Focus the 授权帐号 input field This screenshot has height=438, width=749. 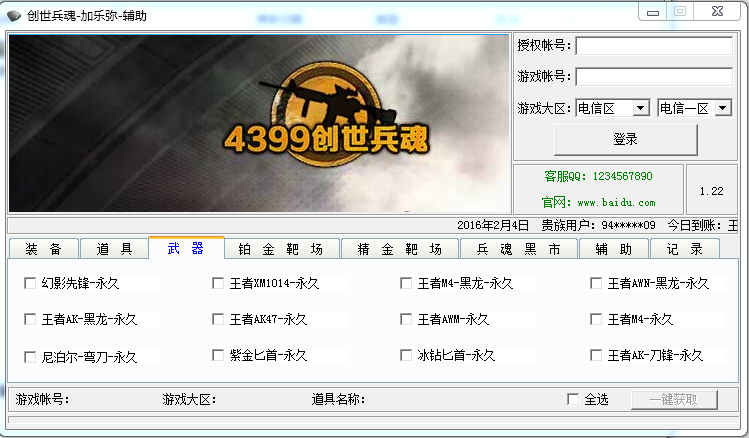[654, 46]
